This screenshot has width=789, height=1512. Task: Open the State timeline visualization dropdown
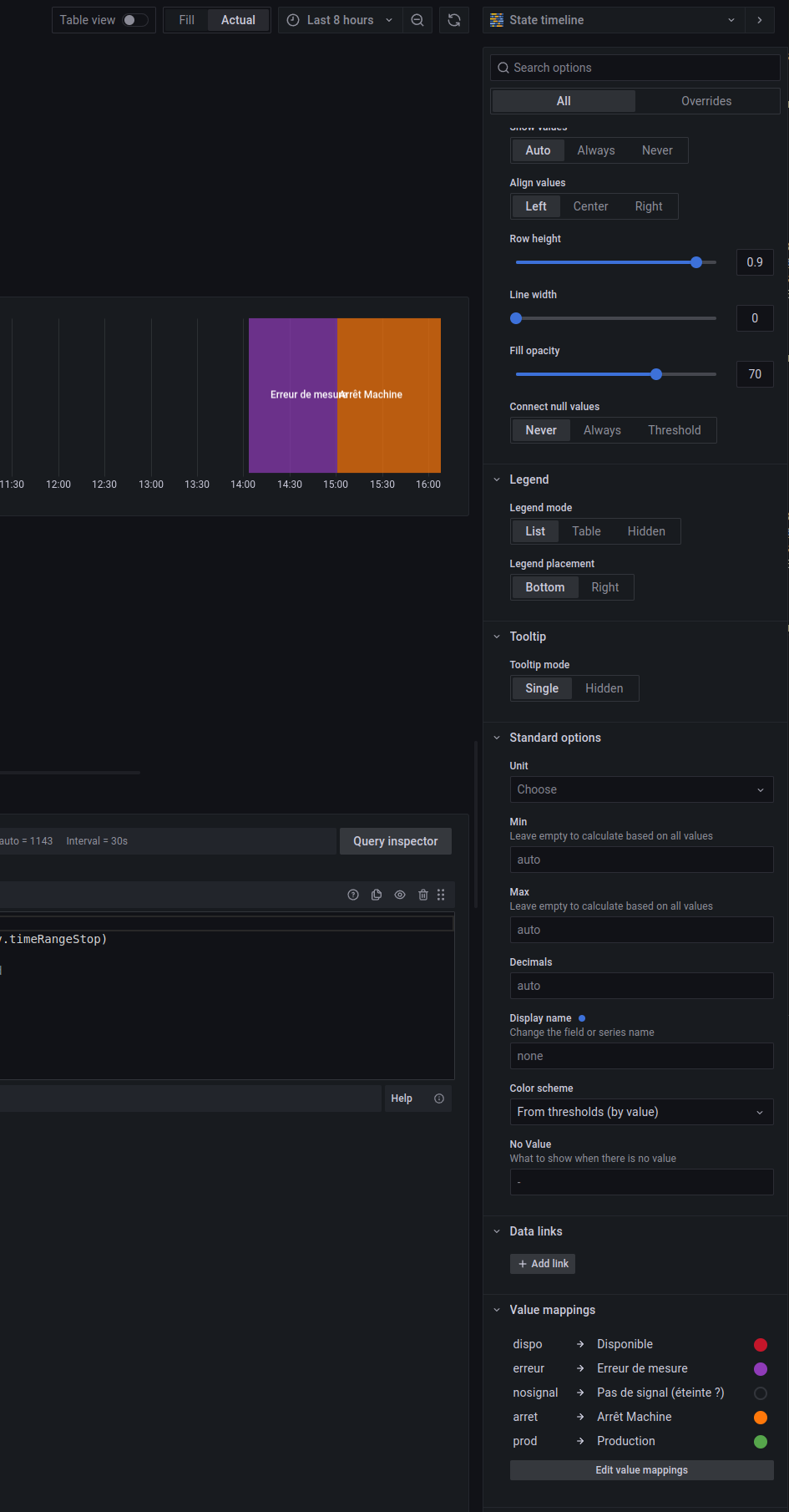613,20
